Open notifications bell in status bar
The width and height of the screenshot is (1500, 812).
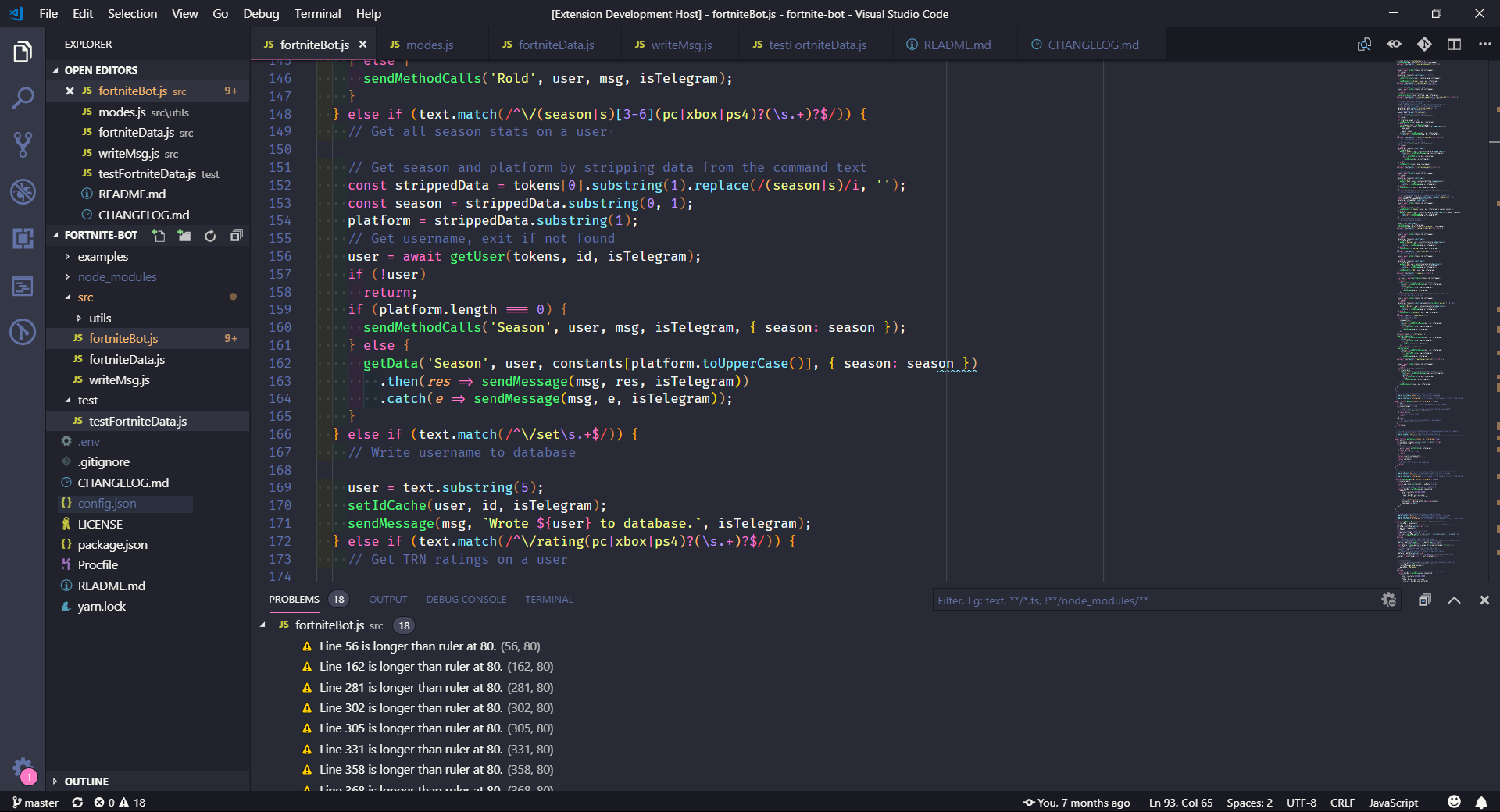tap(1480, 802)
